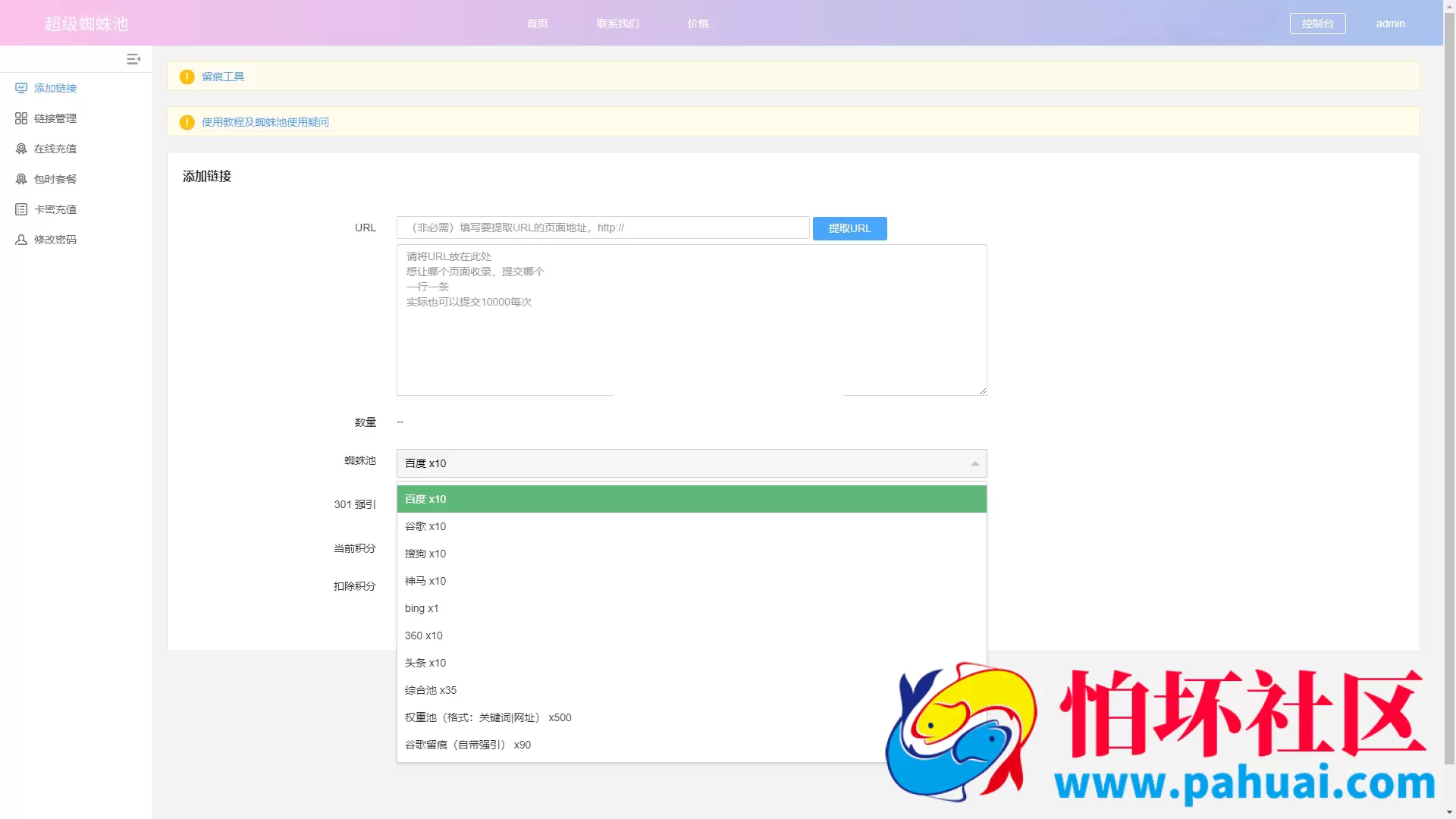This screenshot has height=819, width=1456.
Task: Open 卡密充值 from the sidebar
Action: click(54, 209)
